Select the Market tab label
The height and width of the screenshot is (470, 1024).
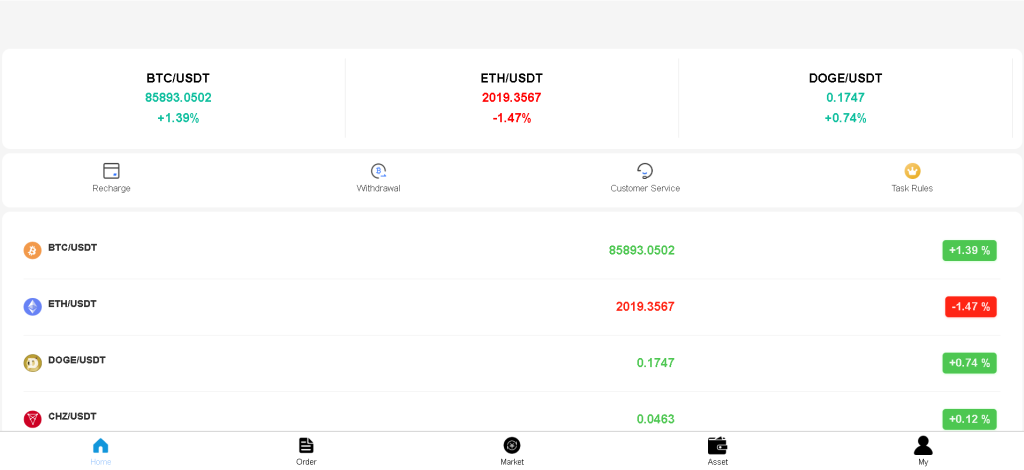click(x=512, y=462)
